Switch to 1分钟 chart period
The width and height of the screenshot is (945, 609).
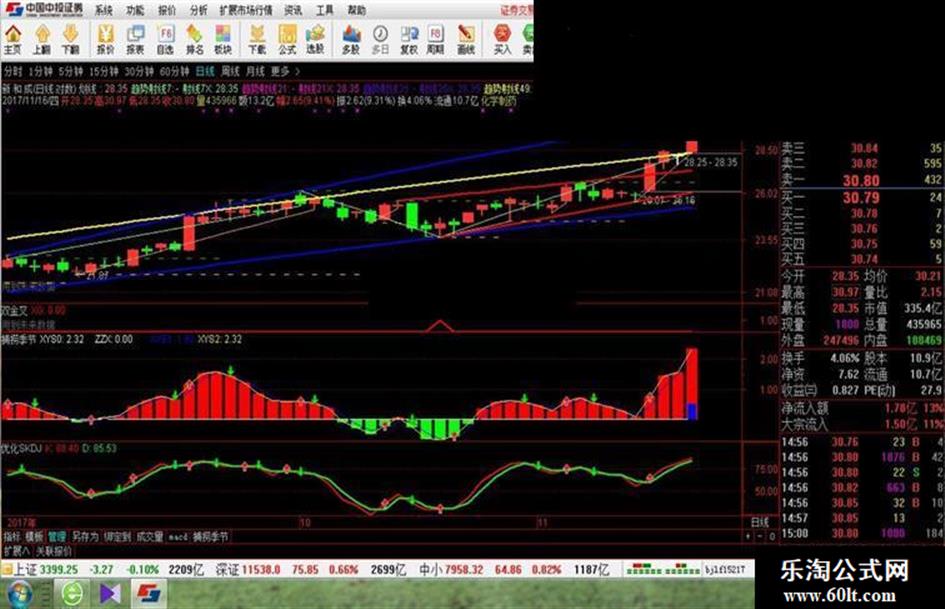tap(40, 71)
